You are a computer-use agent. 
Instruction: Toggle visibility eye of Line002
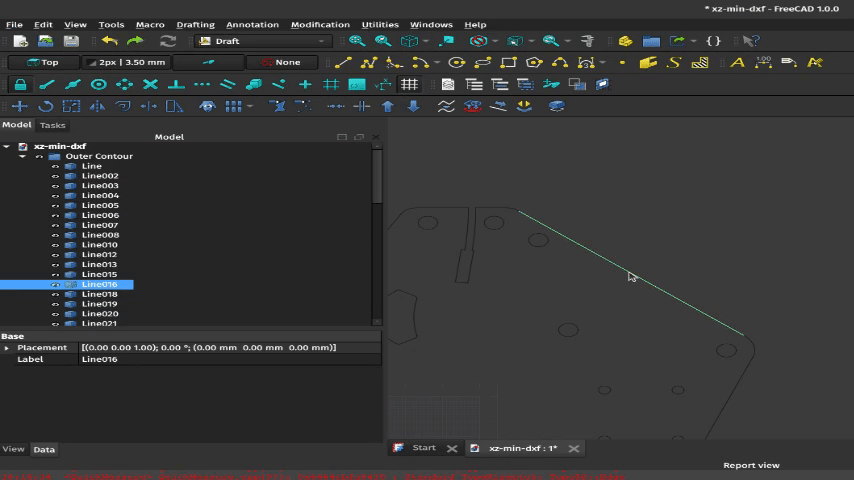click(56, 176)
